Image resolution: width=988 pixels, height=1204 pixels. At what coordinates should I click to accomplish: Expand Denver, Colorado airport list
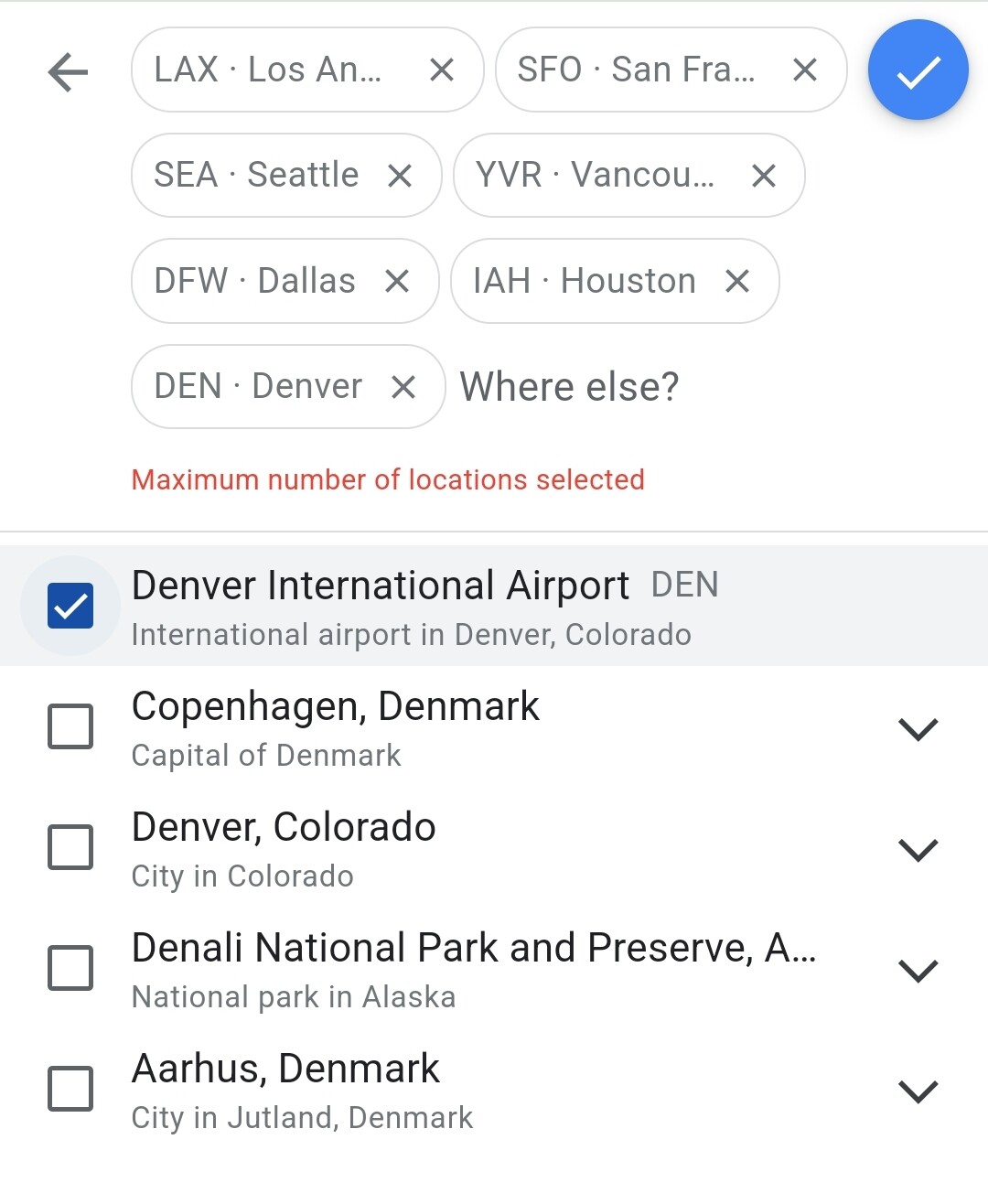click(x=918, y=850)
